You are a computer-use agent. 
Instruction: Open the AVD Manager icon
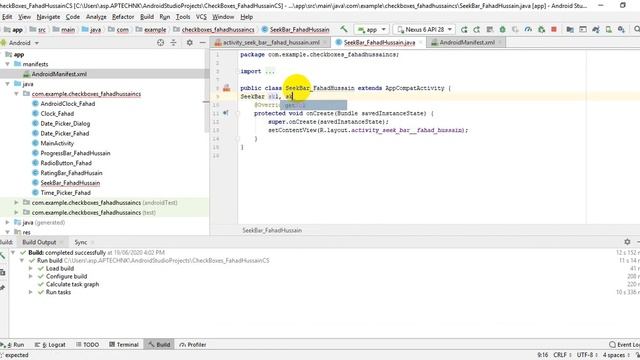(x=609, y=29)
